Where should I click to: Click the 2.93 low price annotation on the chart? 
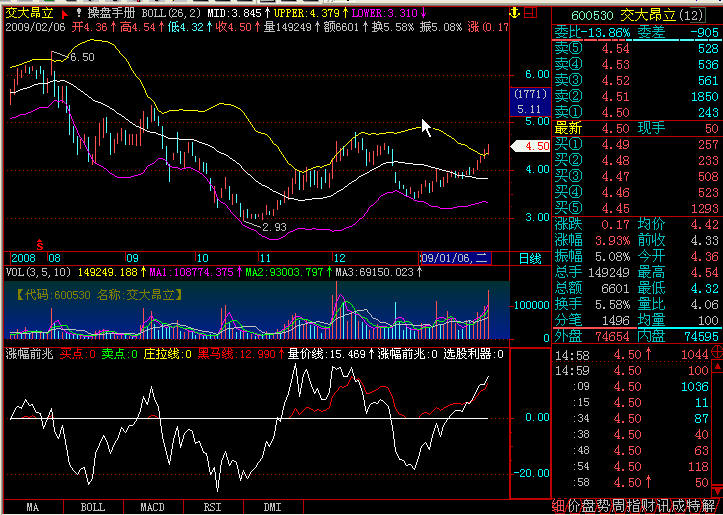click(x=274, y=227)
